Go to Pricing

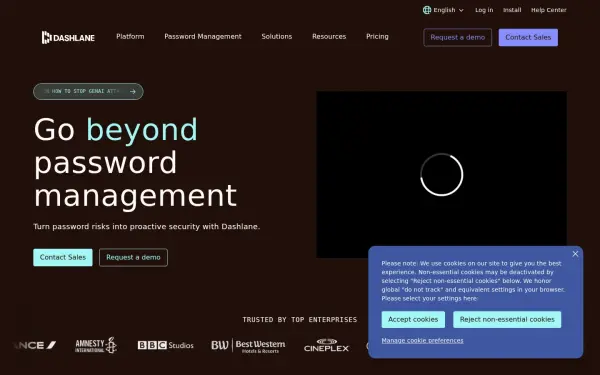(x=377, y=36)
